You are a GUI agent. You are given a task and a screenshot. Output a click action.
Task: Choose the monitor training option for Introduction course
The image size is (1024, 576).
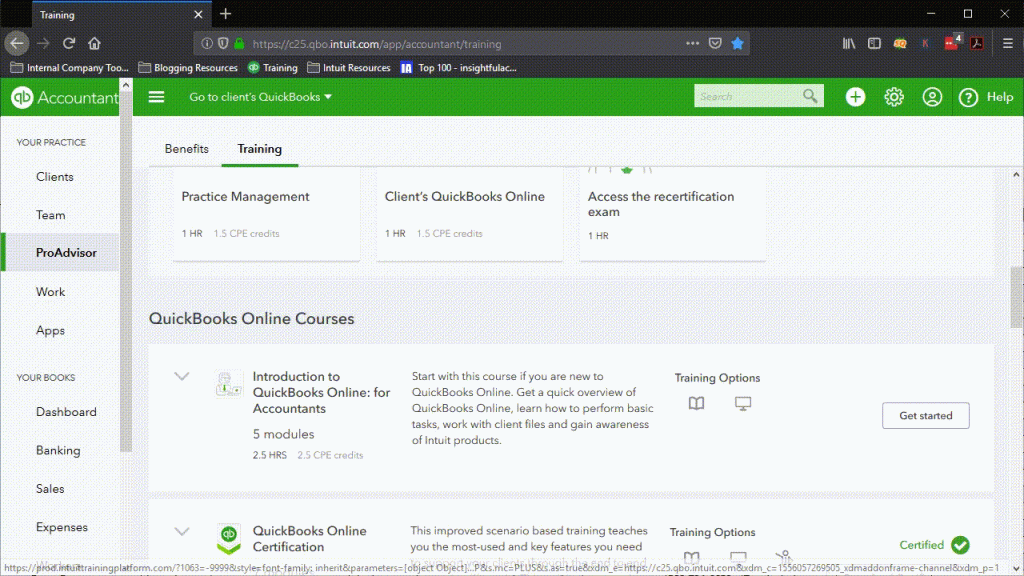[x=743, y=404]
